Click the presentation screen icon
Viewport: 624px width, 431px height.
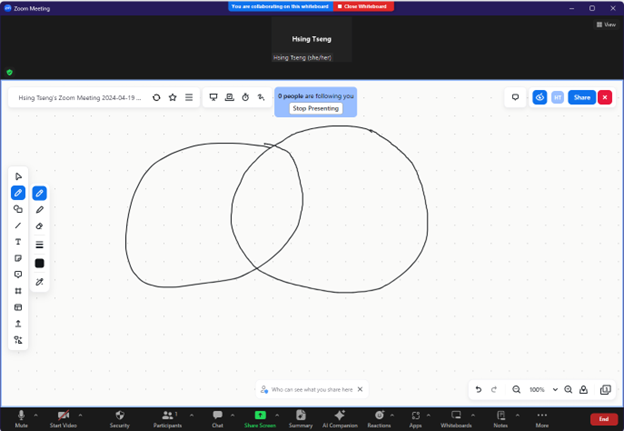click(214, 97)
